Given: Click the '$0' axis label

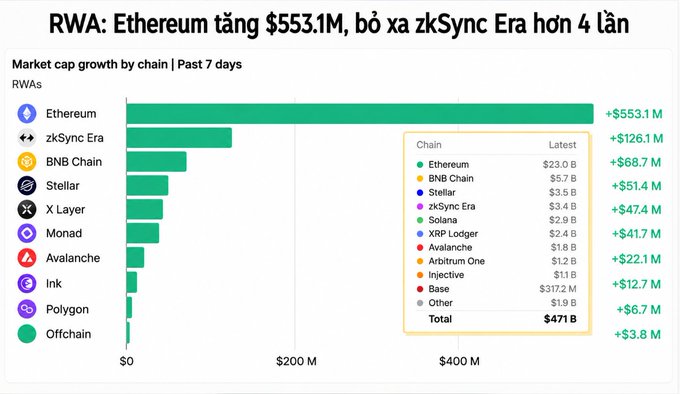Looking at the screenshot, I should (127, 361).
